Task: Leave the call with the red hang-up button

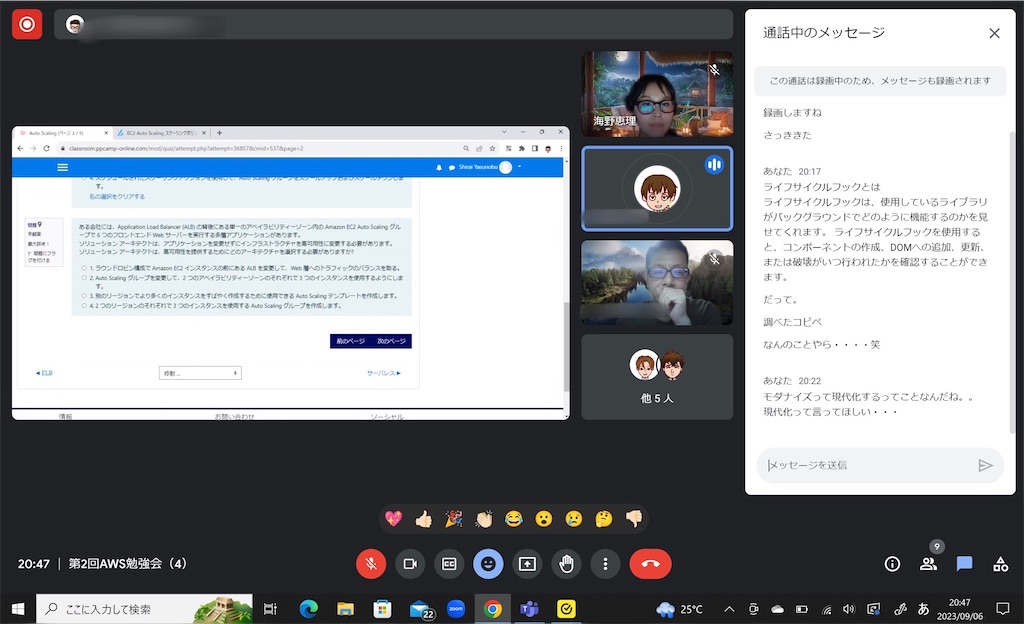Action: (x=650, y=564)
